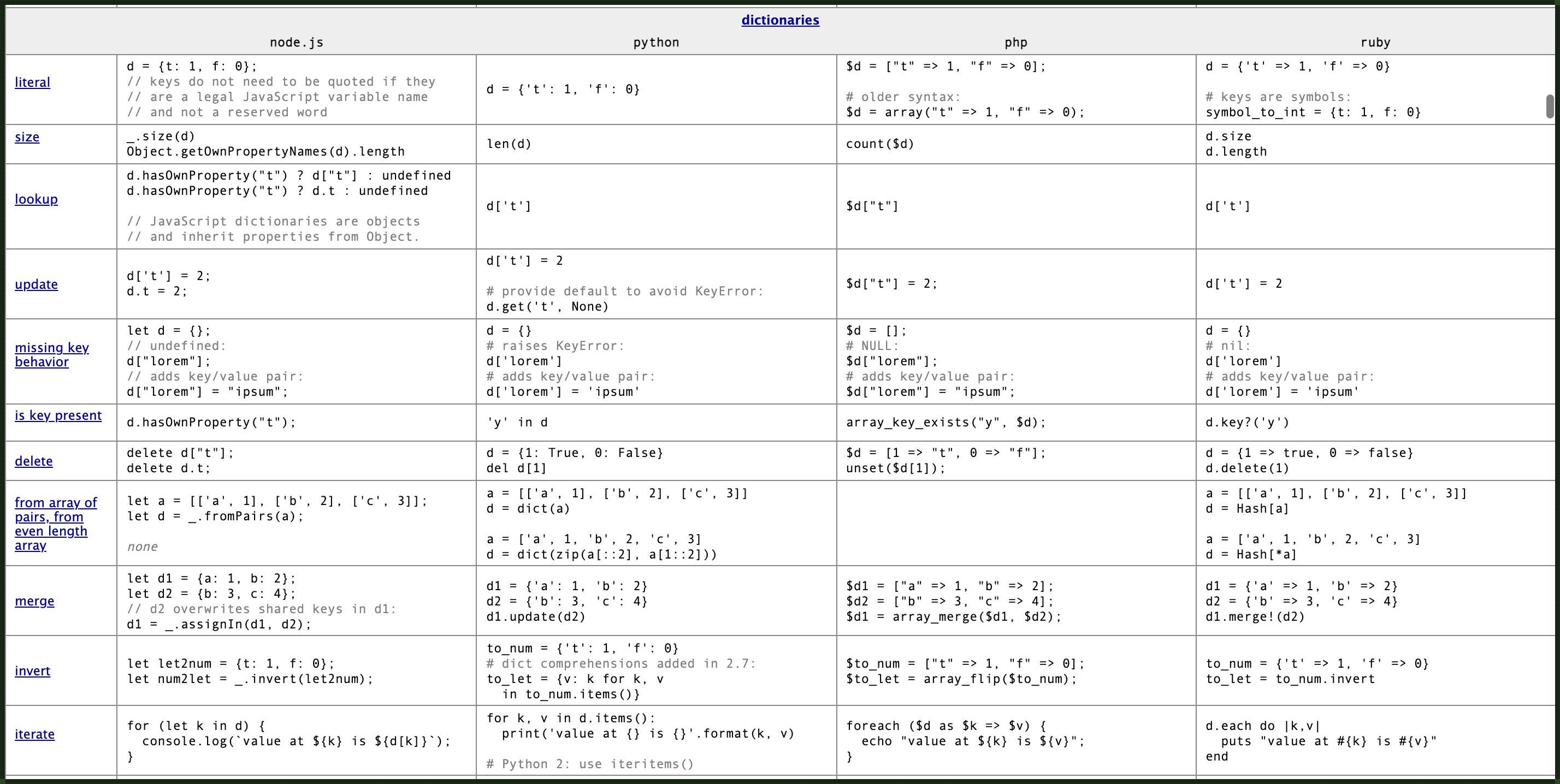Image resolution: width=1560 pixels, height=784 pixels.
Task: Click ruby text d1.merge!(d2)
Action: click(1255, 617)
